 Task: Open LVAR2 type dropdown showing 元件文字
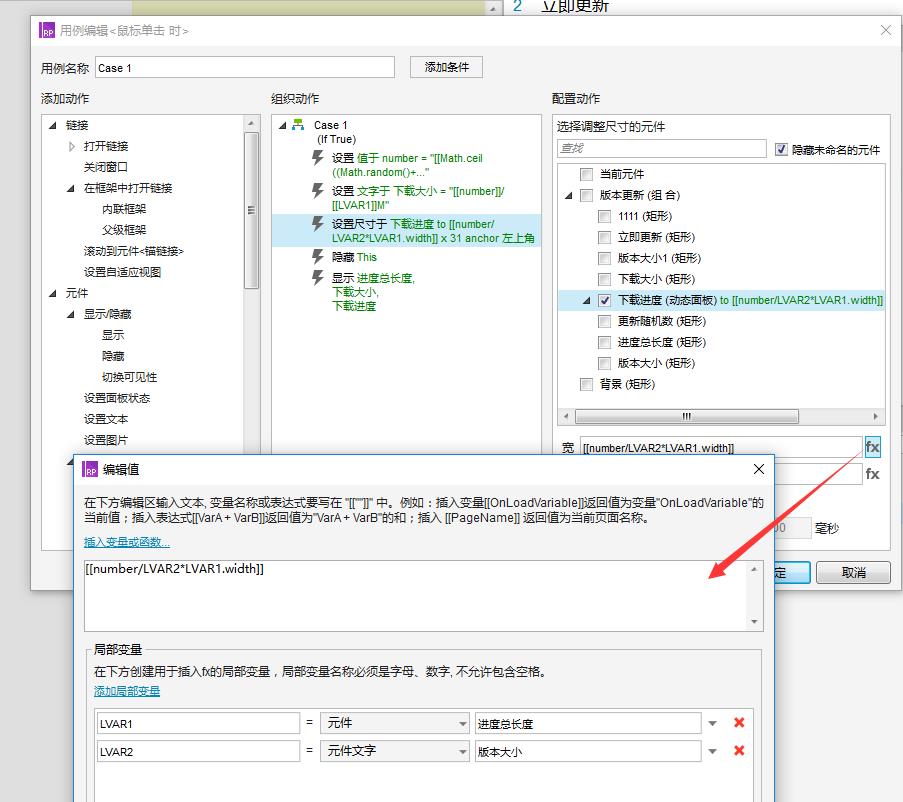395,751
